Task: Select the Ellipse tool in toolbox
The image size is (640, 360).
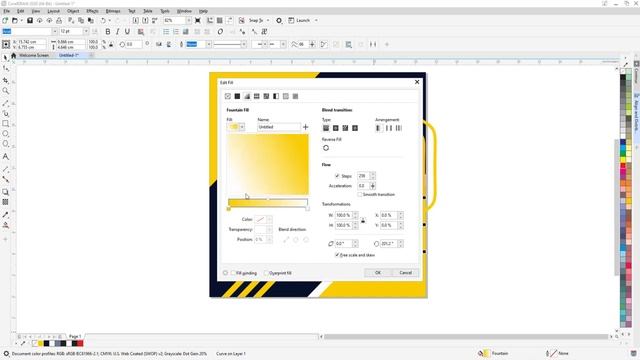Action: point(5,134)
